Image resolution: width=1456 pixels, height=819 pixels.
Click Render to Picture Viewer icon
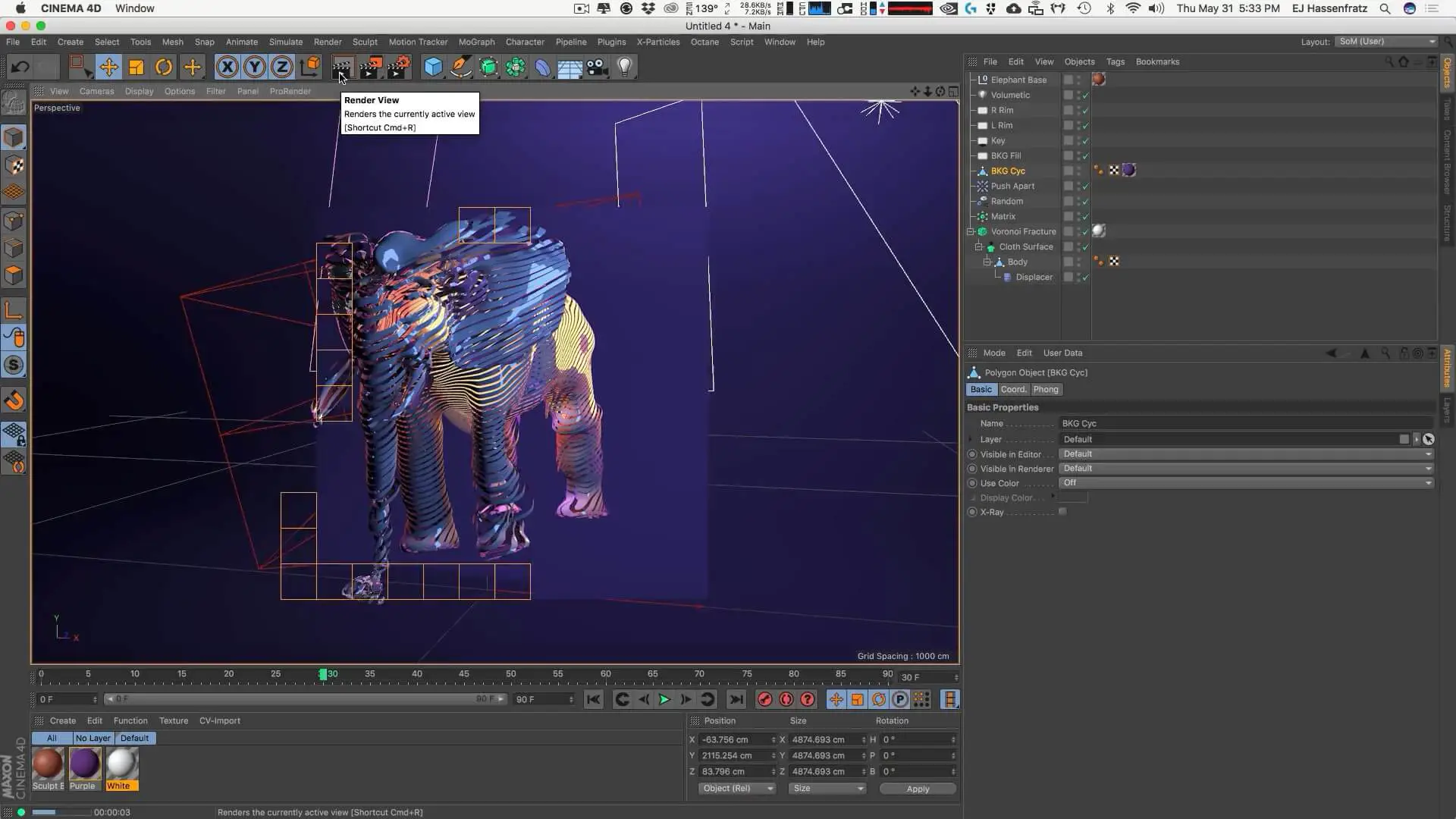click(371, 67)
